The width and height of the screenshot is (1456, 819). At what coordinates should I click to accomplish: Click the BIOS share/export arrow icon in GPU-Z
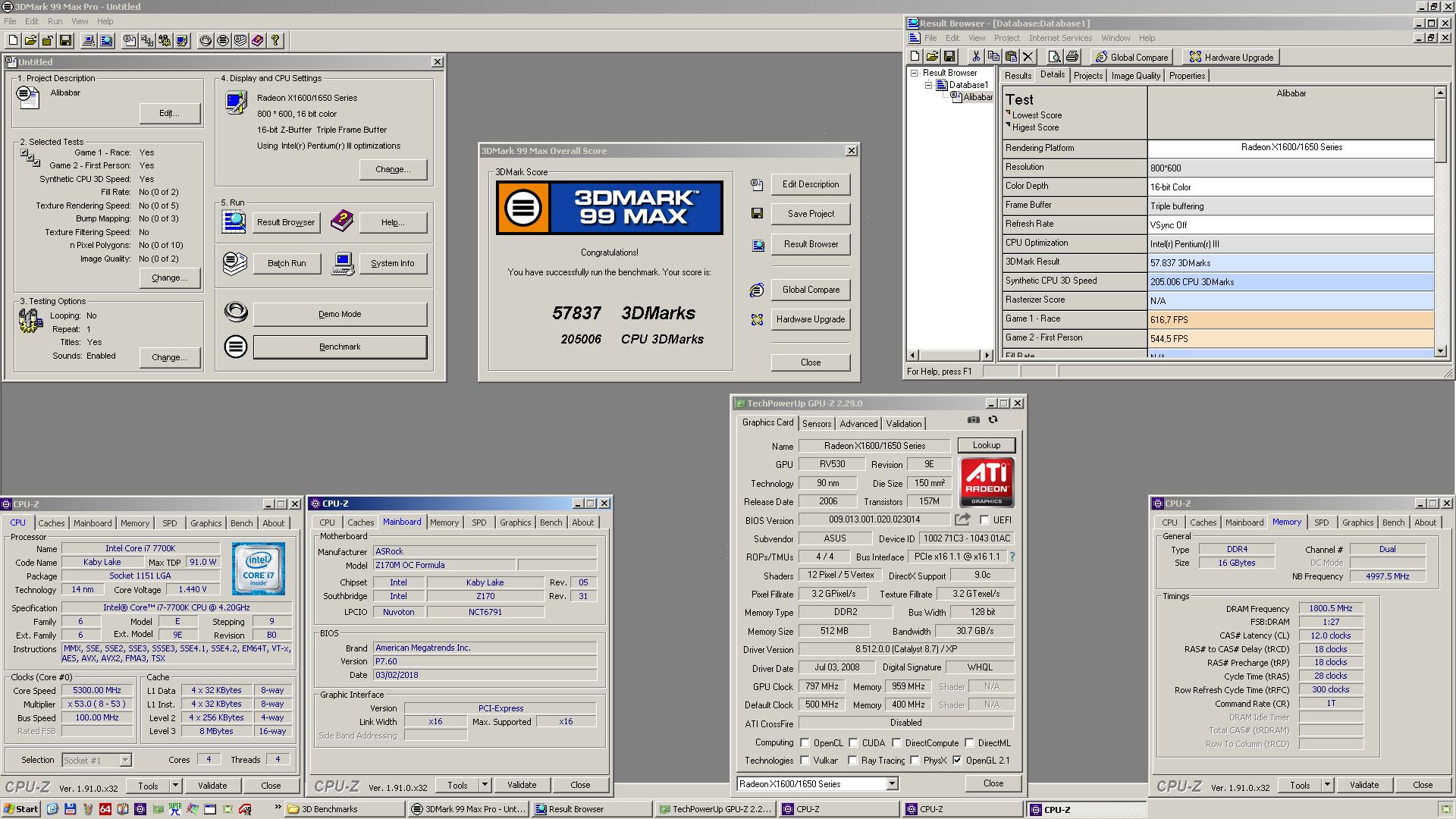pyautogui.click(x=962, y=520)
